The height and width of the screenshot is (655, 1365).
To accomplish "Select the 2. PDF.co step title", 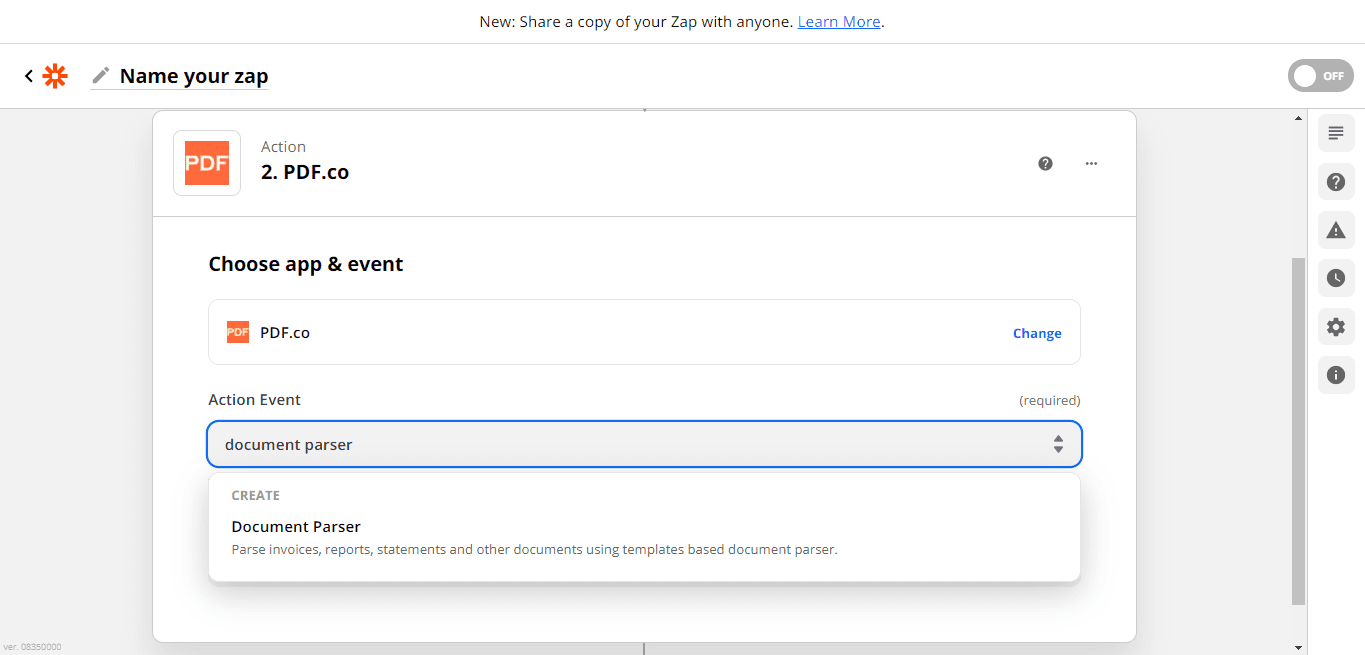I will (305, 171).
